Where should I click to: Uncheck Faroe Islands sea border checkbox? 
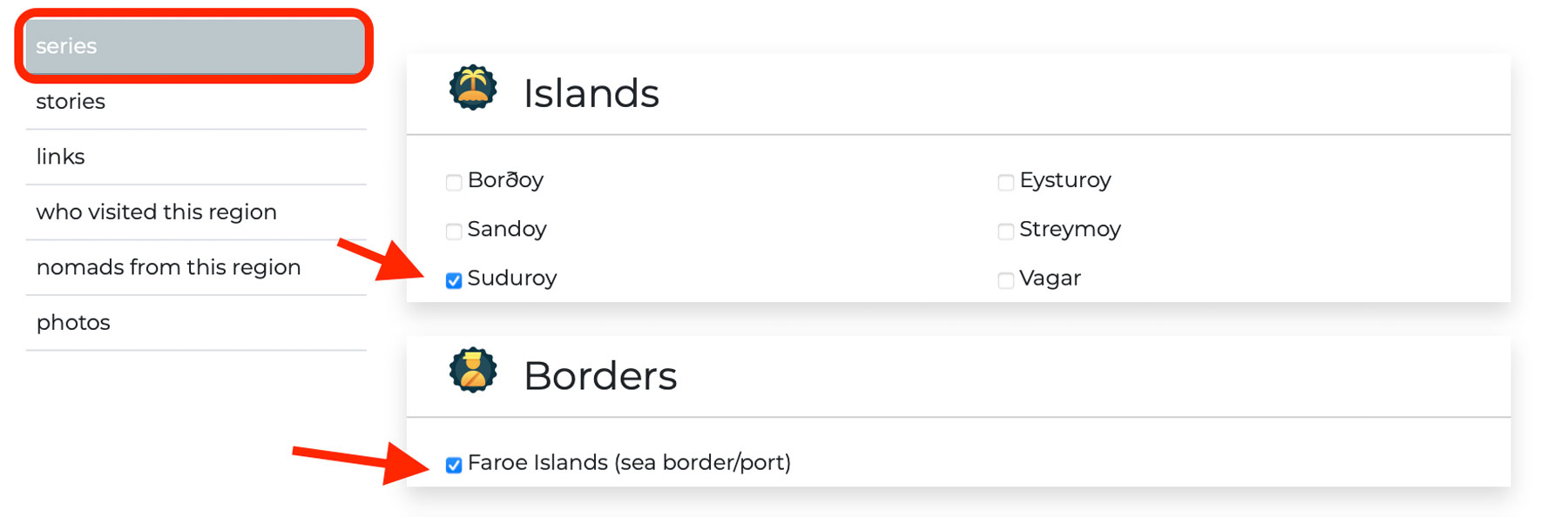(x=454, y=465)
